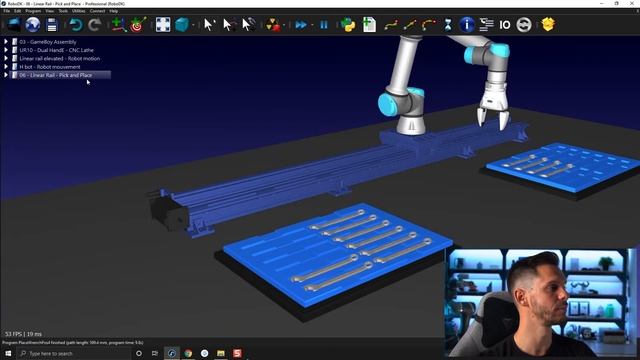Click the Type here to search box

(x=73, y=353)
